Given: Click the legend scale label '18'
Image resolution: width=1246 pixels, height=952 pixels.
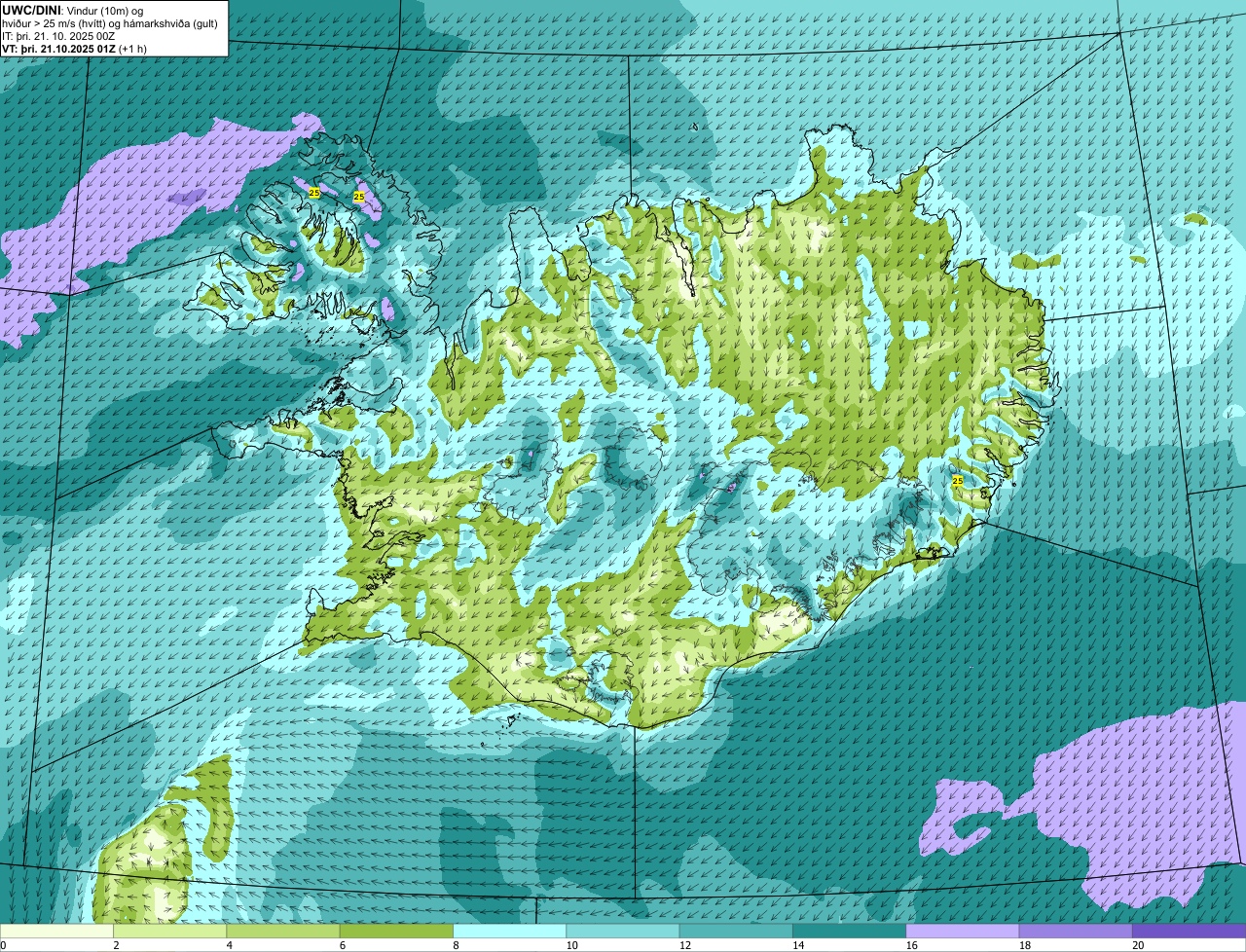Looking at the screenshot, I should (1025, 945).
